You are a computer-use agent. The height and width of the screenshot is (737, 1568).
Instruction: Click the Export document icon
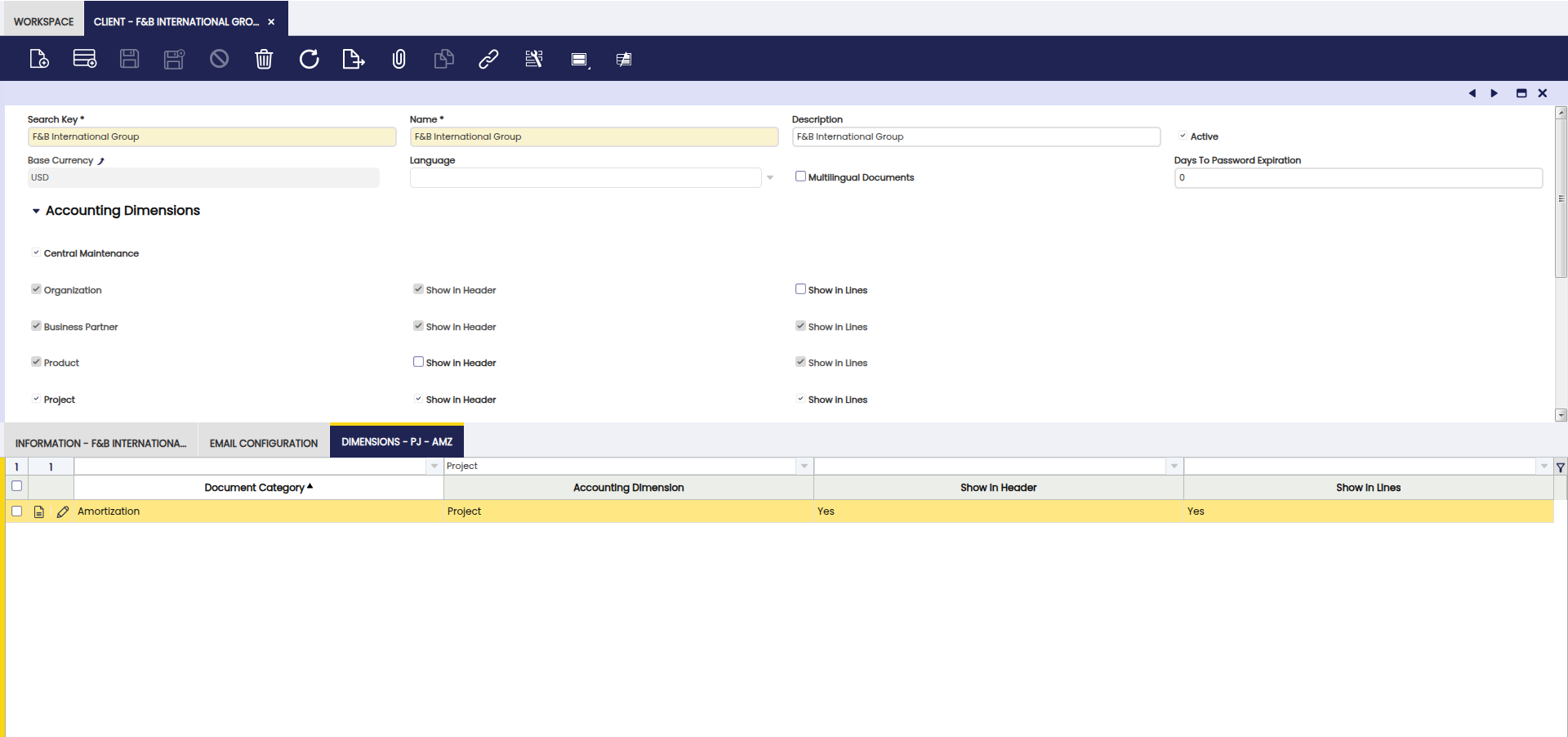click(x=353, y=59)
